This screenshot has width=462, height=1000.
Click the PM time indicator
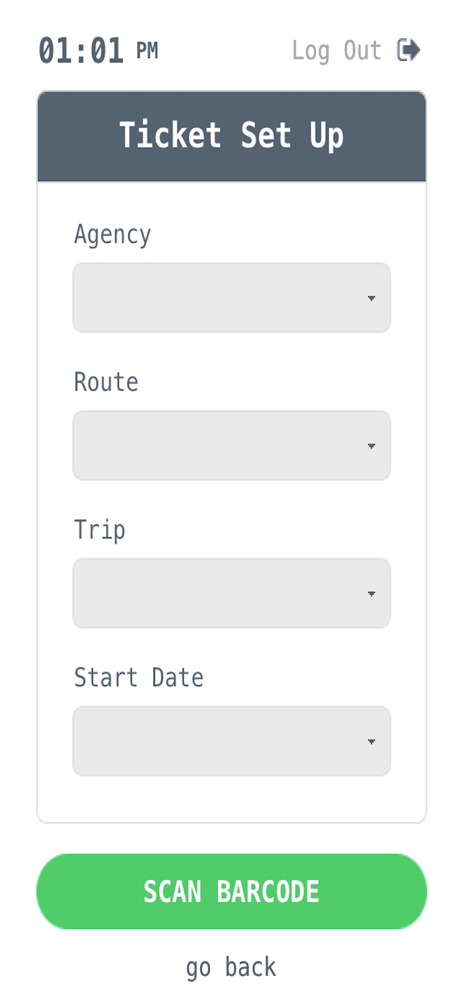coord(147,50)
